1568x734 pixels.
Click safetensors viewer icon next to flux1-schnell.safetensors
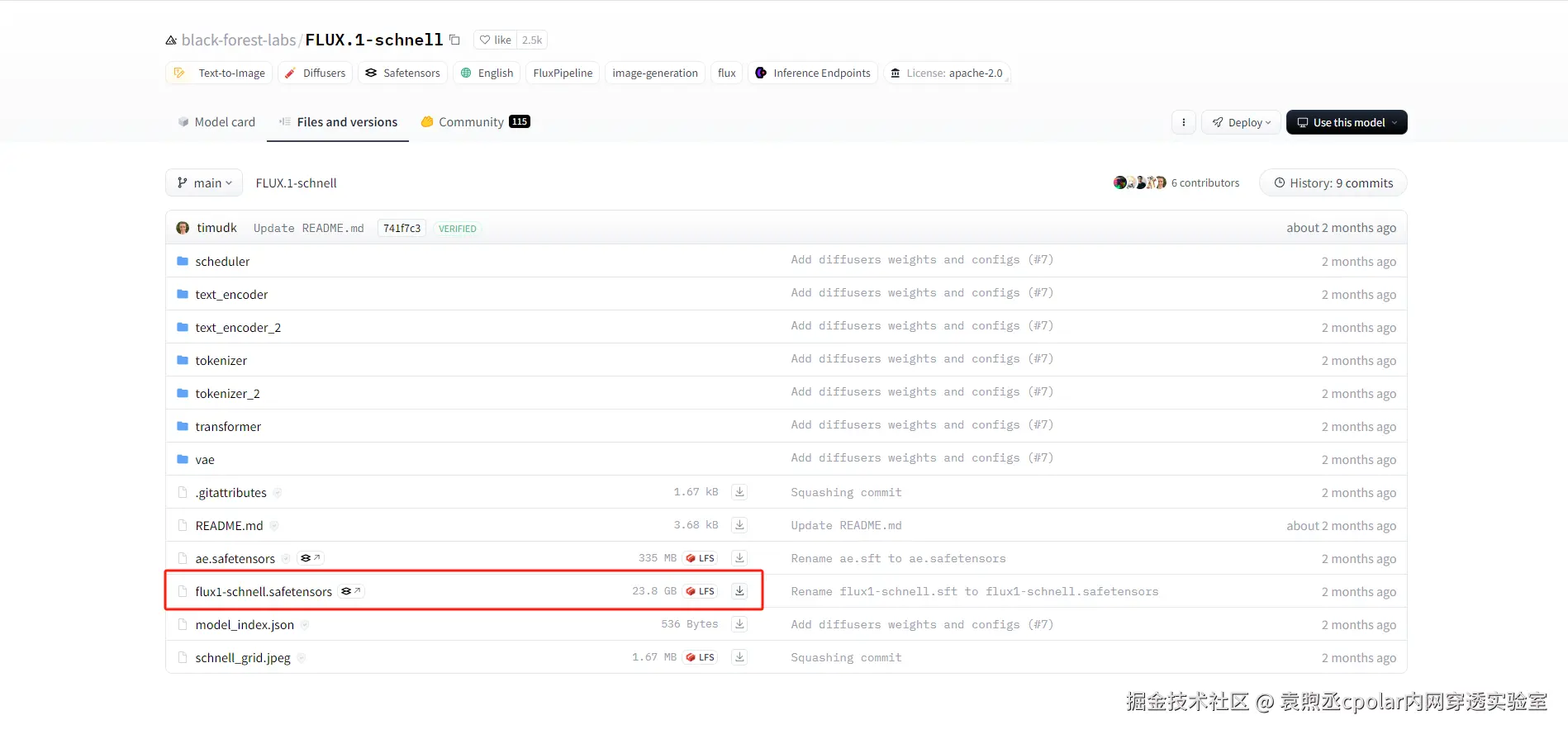click(x=351, y=591)
